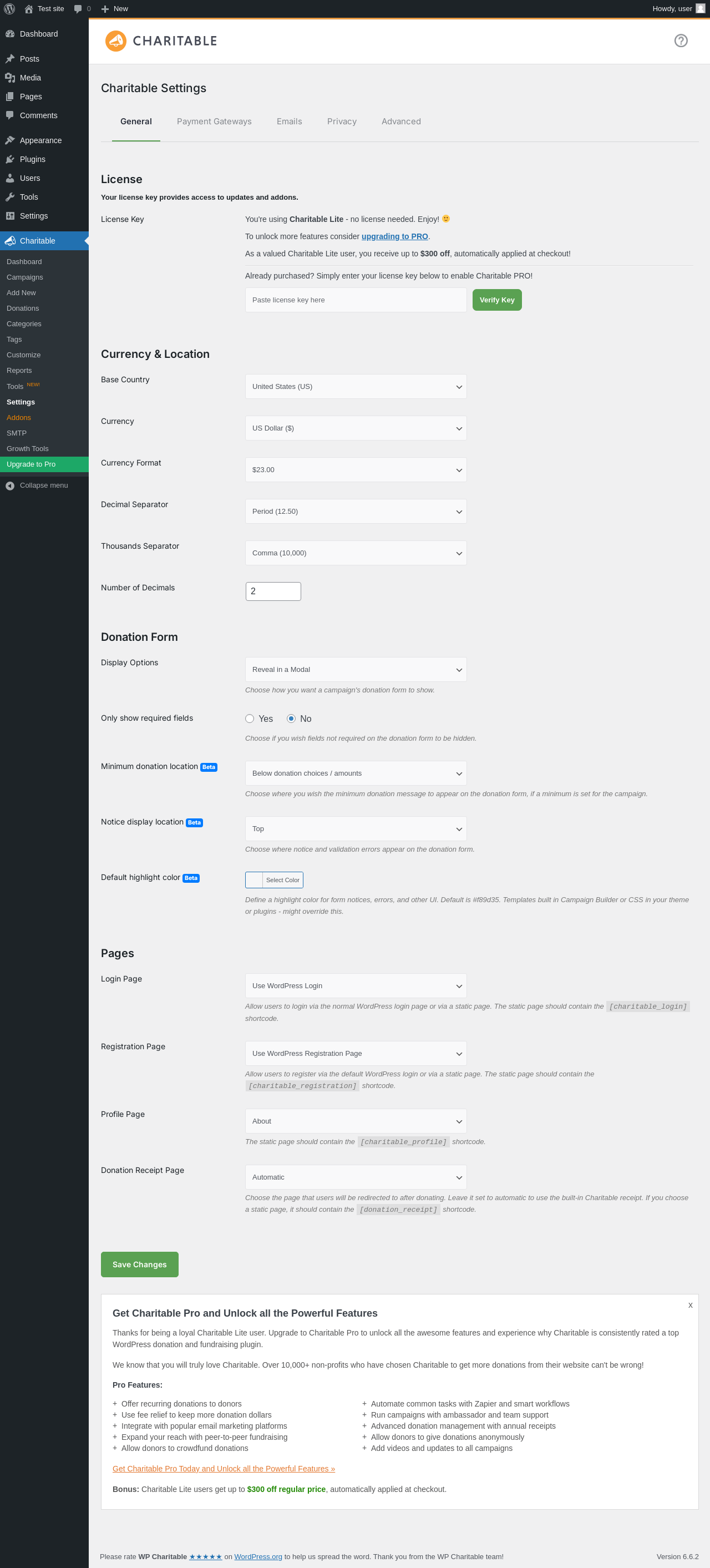Open the Profile Page dropdown
Image resolution: width=710 pixels, height=1568 pixels.
[x=356, y=1121]
